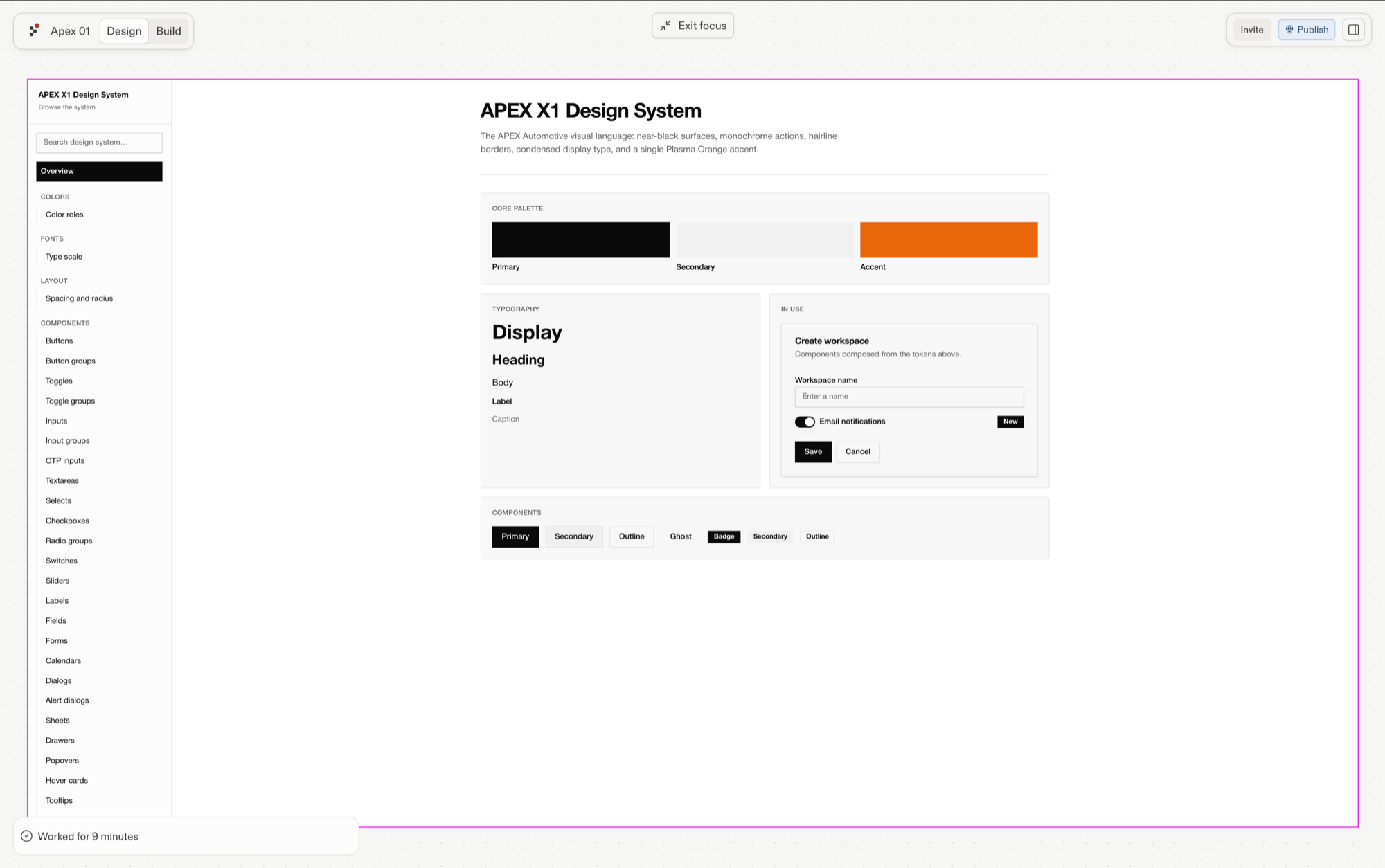This screenshot has height=868, width=1385.
Task: Exit focus mode using the top button
Action: (692, 26)
